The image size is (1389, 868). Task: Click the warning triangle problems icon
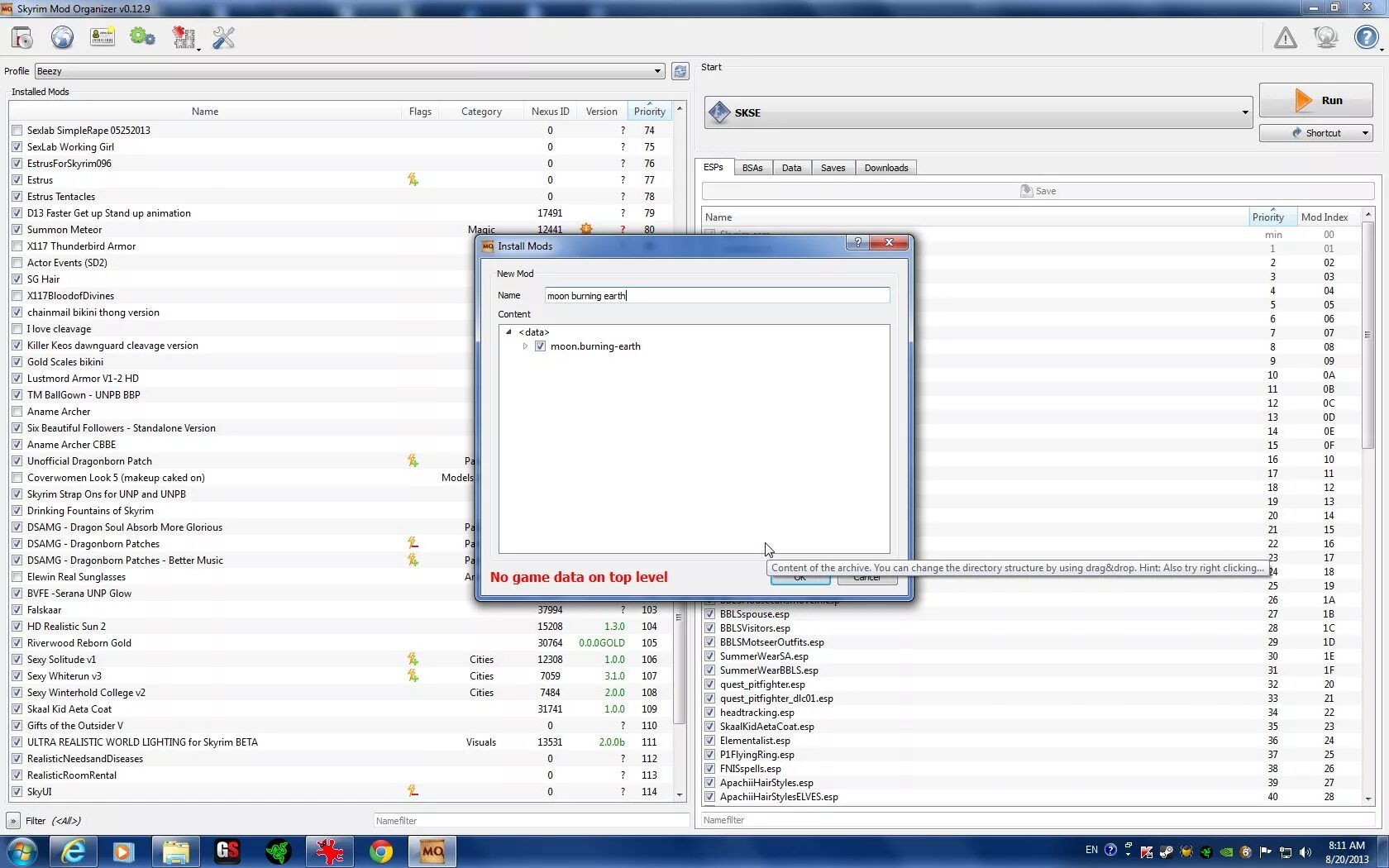pyautogui.click(x=1286, y=37)
